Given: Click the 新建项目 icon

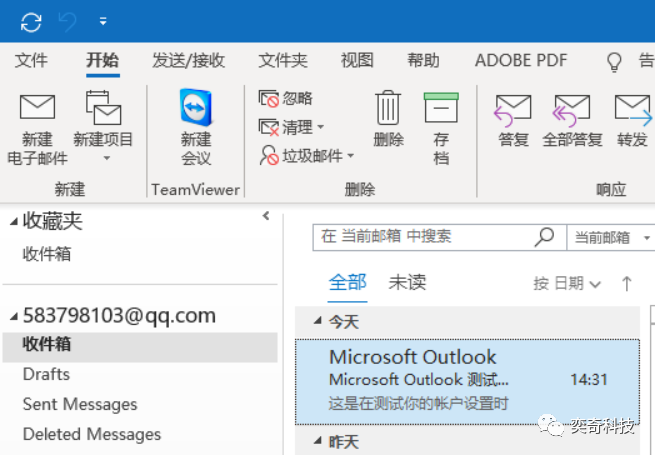Looking at the screenshot, I should click(x=103, y=108).
